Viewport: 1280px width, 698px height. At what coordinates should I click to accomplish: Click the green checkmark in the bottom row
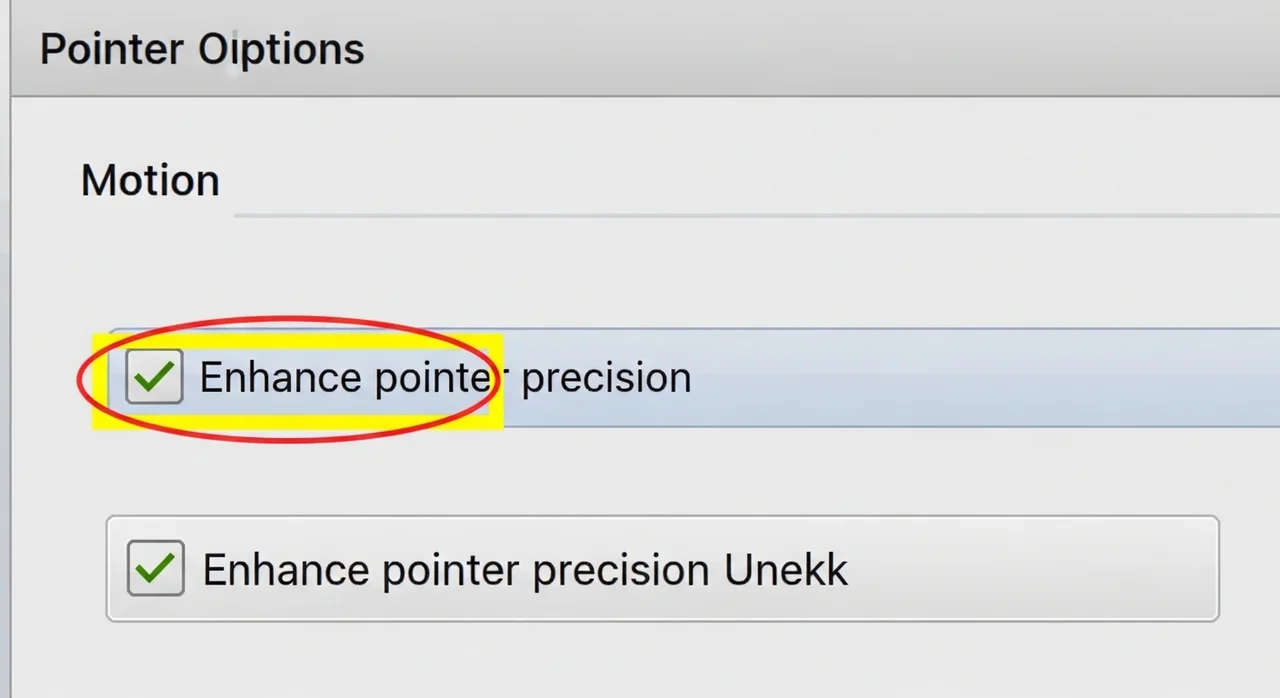(x=156, y=568)
